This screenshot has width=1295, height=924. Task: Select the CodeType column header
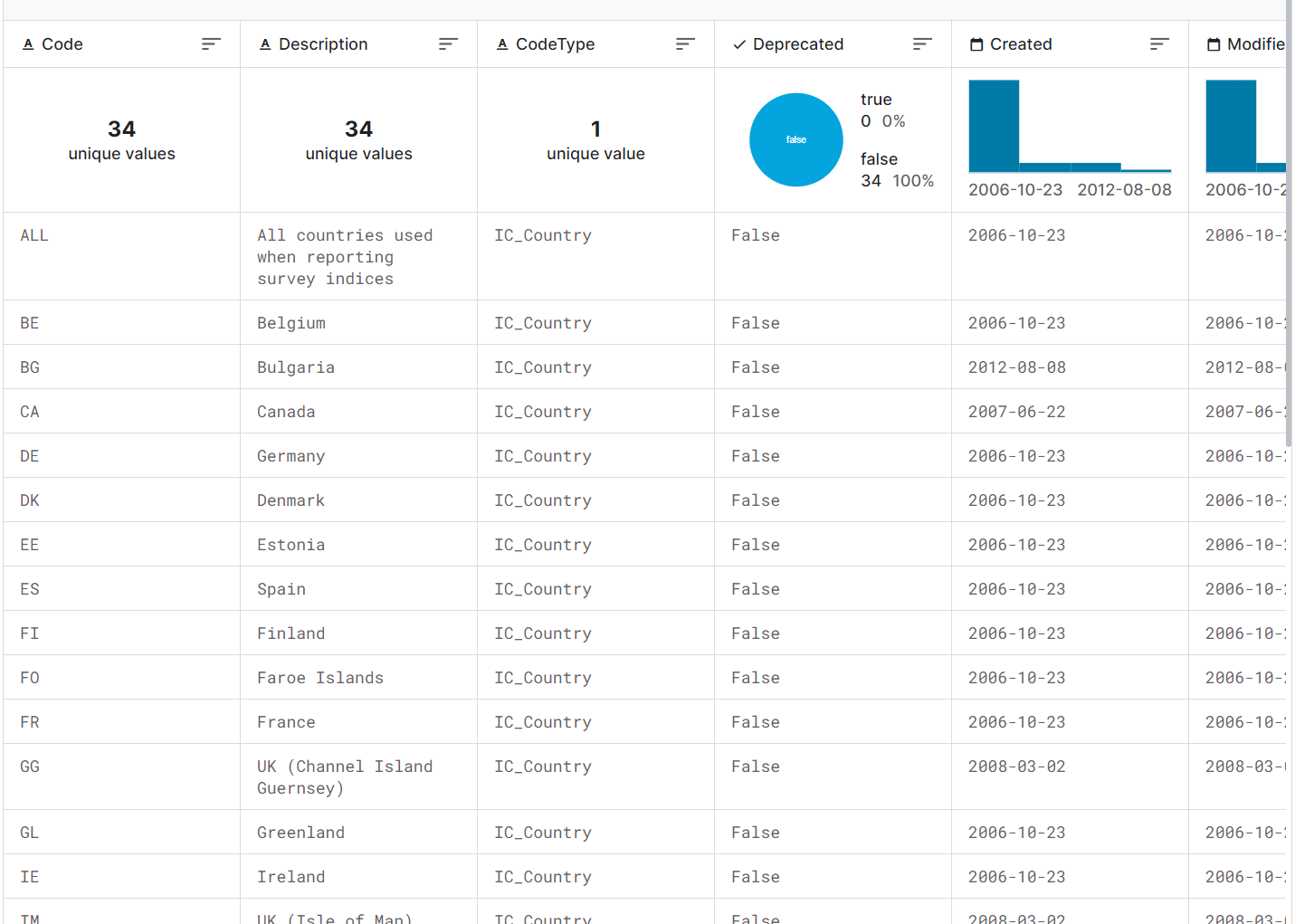coord(596,44)
